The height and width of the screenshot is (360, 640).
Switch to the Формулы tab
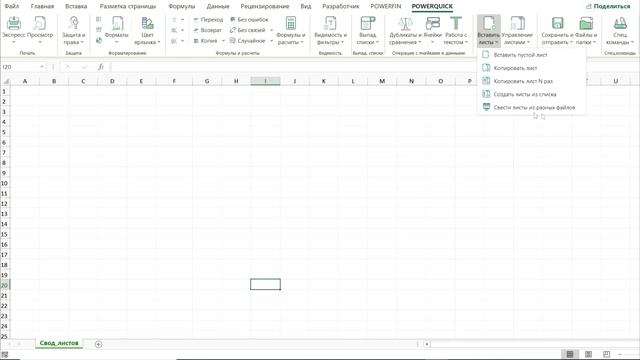pyautogui.click(x=182, y=7)
